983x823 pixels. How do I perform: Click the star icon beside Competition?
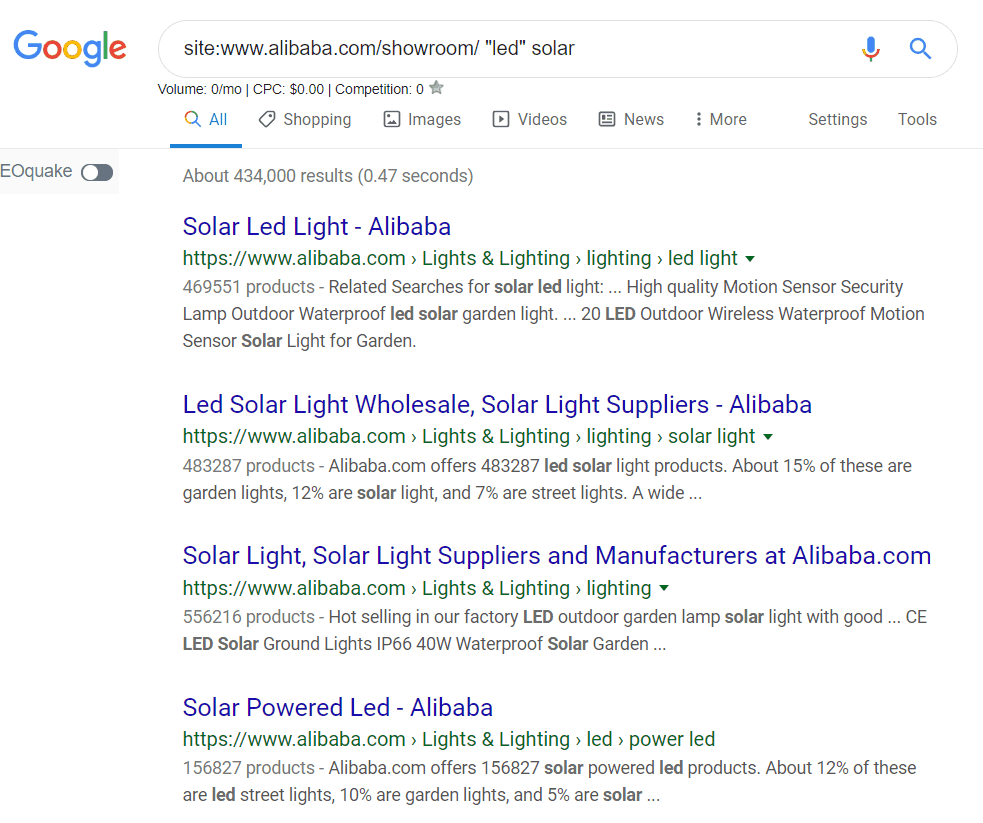(x=436, y=88)
